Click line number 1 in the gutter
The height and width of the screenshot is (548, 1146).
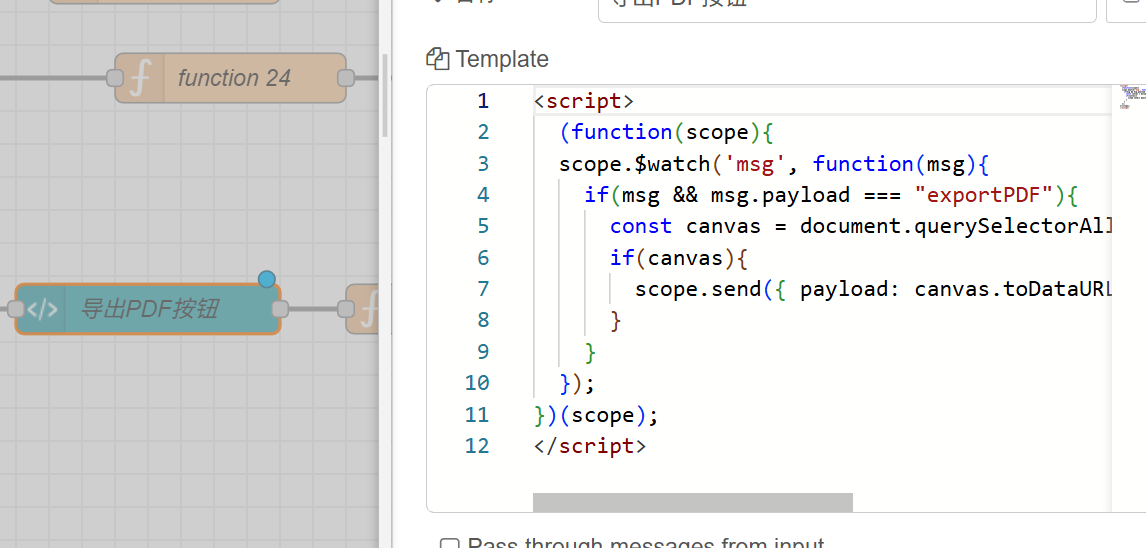(482, 101)
